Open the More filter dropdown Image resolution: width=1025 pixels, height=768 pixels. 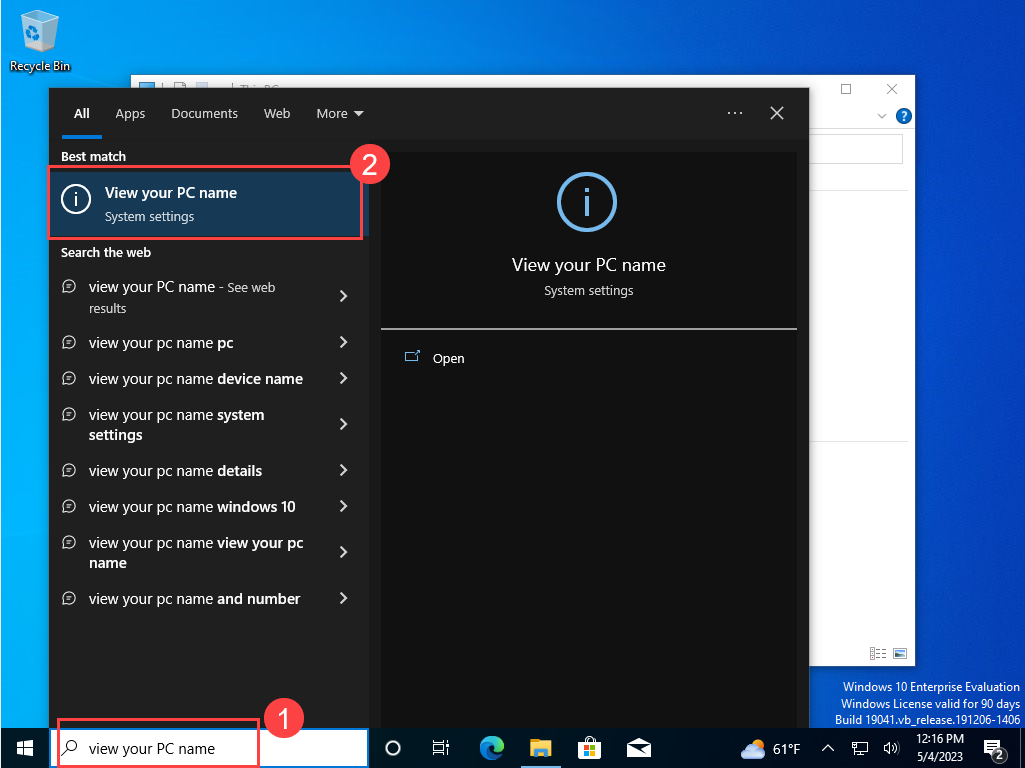point(340,114)
